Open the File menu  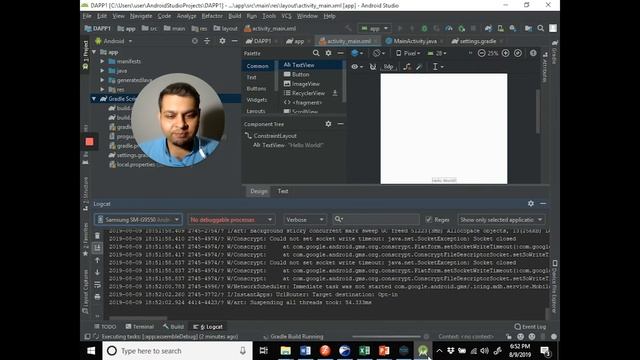click(x=87, y=16)
